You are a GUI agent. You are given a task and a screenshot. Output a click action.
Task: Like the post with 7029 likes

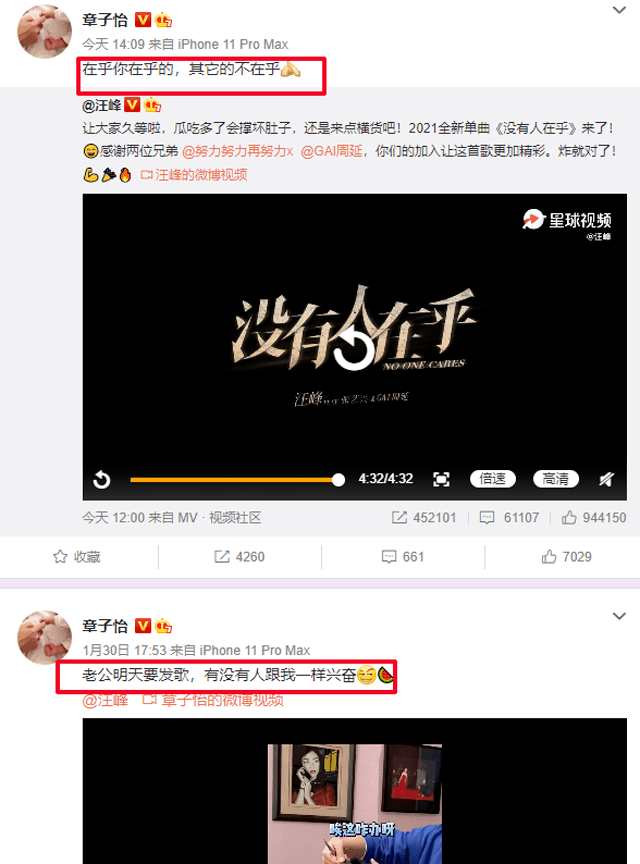click(x=566, y=557)
